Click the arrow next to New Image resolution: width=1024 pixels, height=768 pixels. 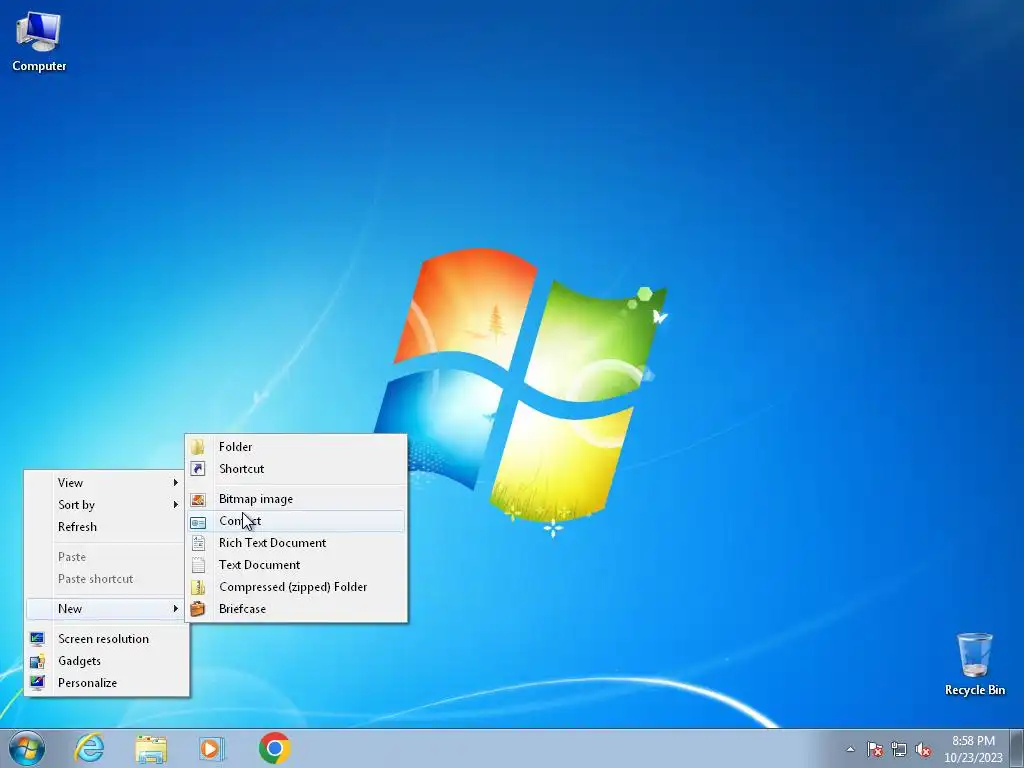point(175,609)
